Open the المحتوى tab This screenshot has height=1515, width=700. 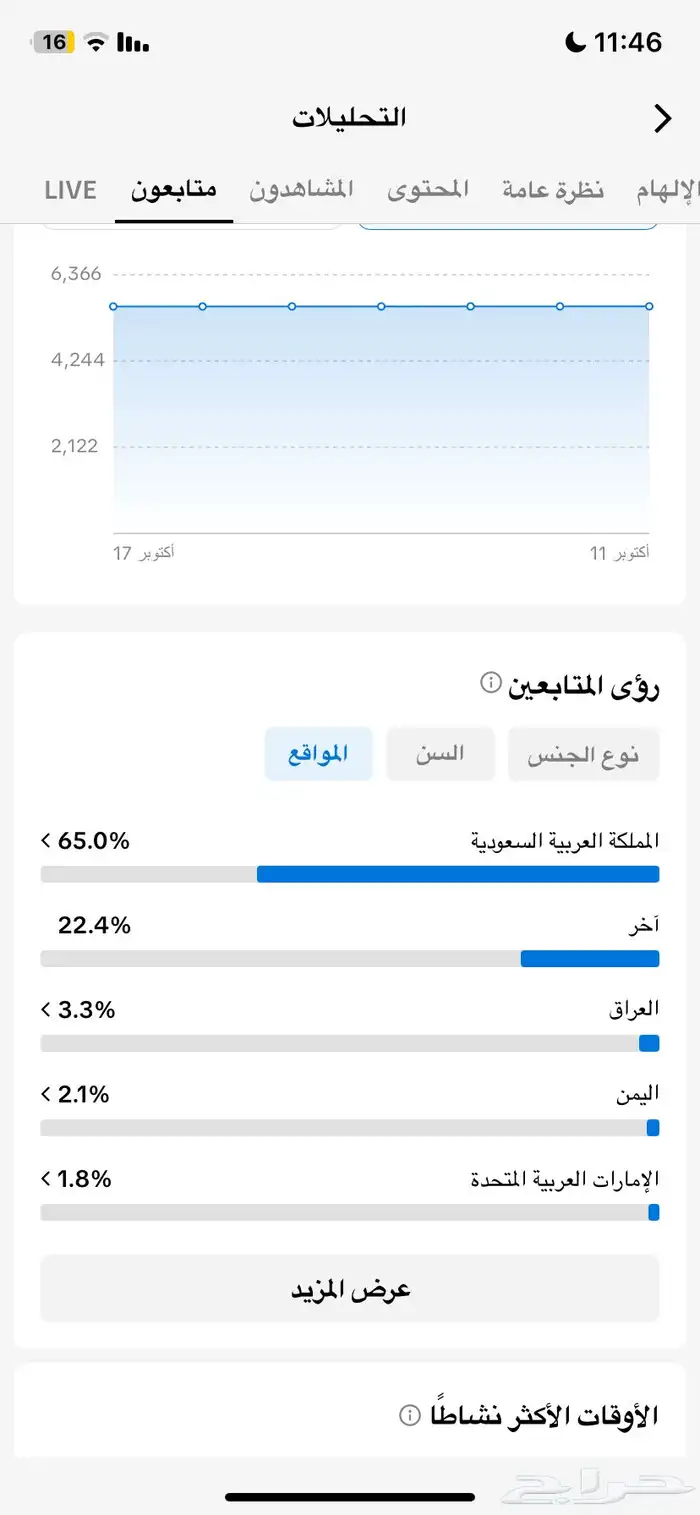(x=428, y=190)
